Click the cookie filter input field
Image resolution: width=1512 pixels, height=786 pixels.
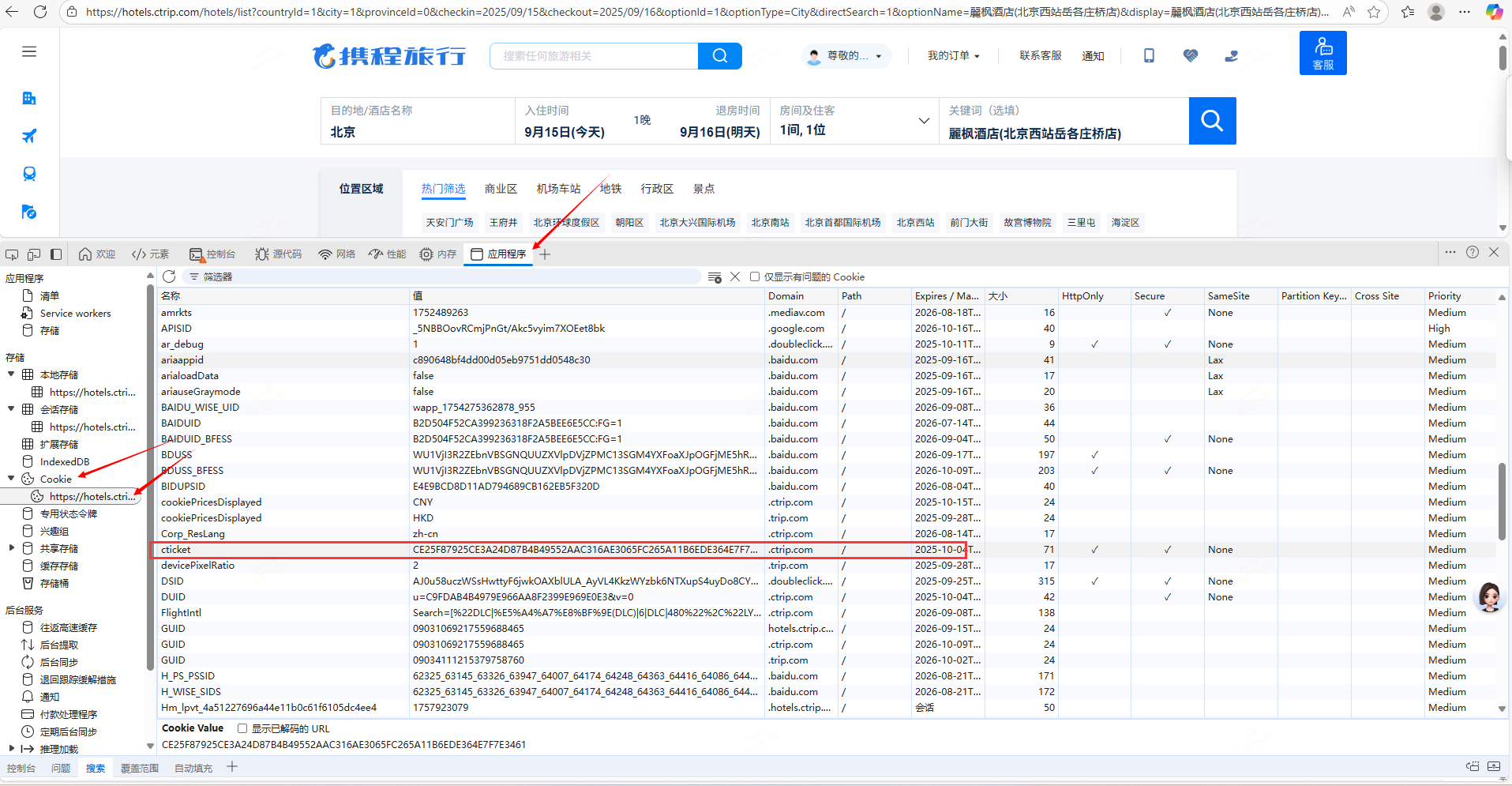pyautogui.click(x=442, y=276)
